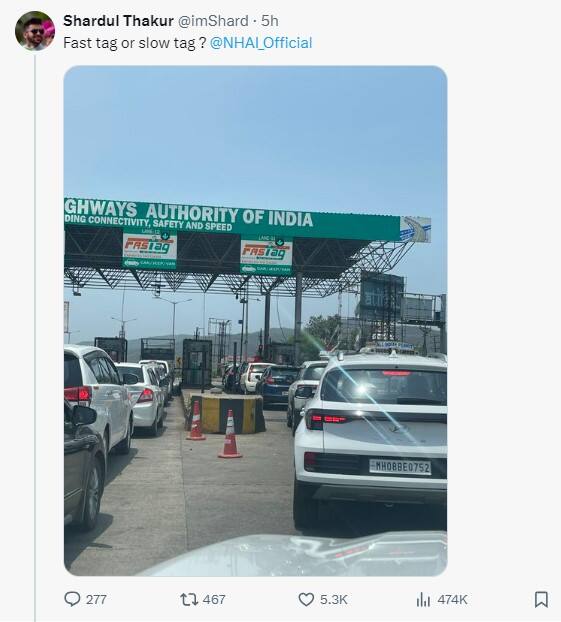Click the 467 retweets count

[214, 599]
